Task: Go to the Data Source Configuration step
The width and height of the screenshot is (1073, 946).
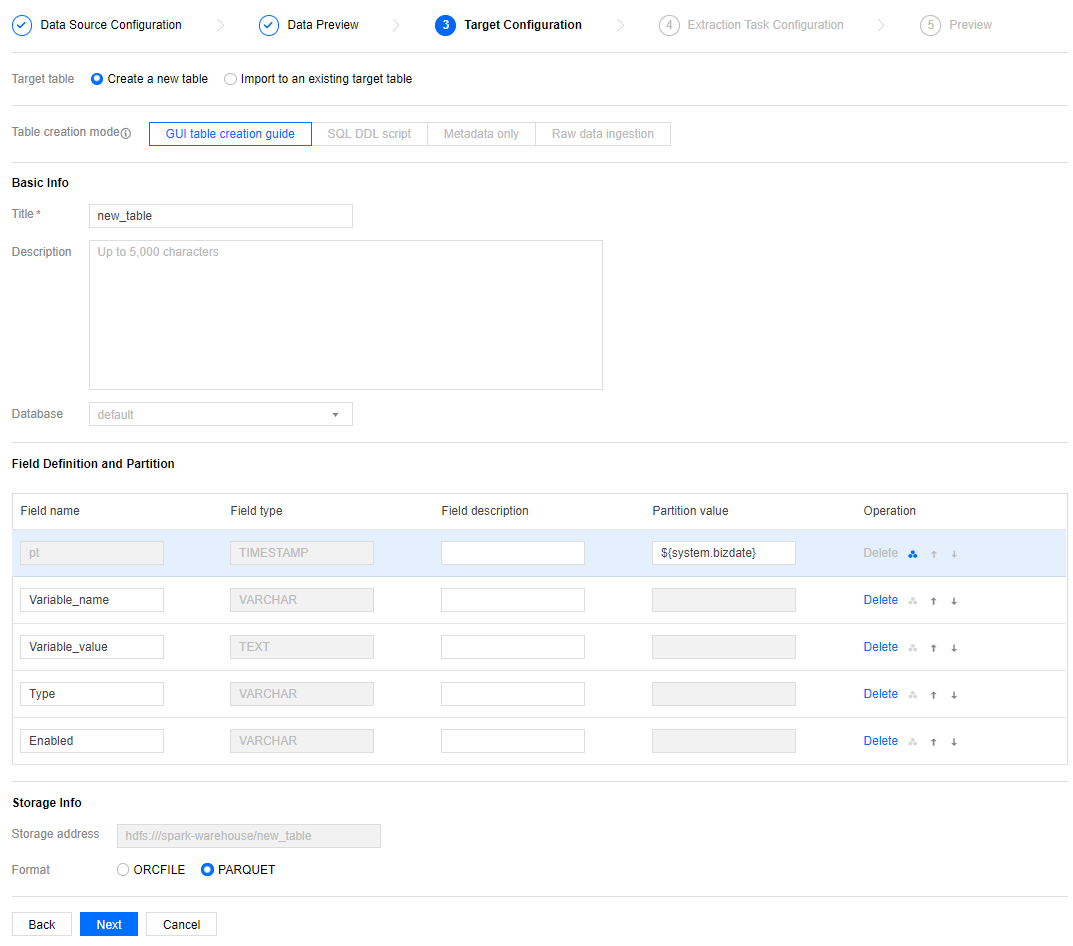Action: click(111, 25)
